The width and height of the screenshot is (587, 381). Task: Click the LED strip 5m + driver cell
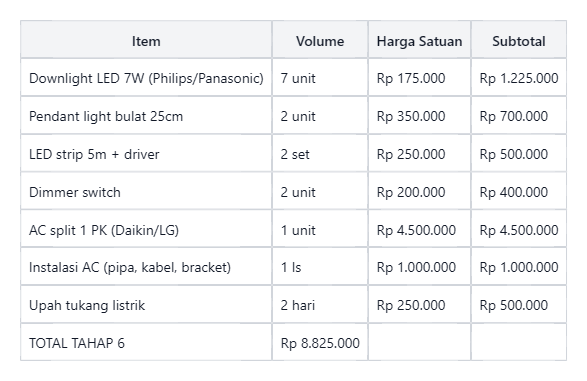[146, 153]
